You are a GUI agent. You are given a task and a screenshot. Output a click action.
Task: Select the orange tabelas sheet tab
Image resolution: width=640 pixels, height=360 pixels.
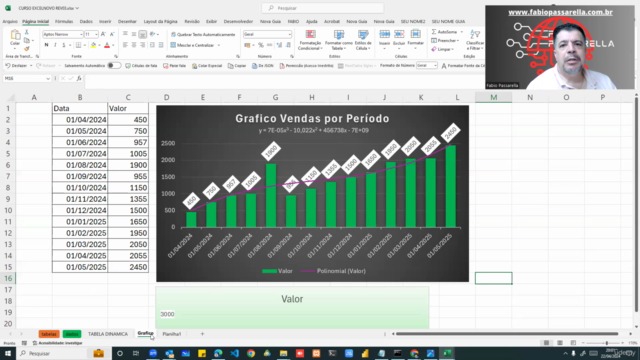click(x=49, y=334)
